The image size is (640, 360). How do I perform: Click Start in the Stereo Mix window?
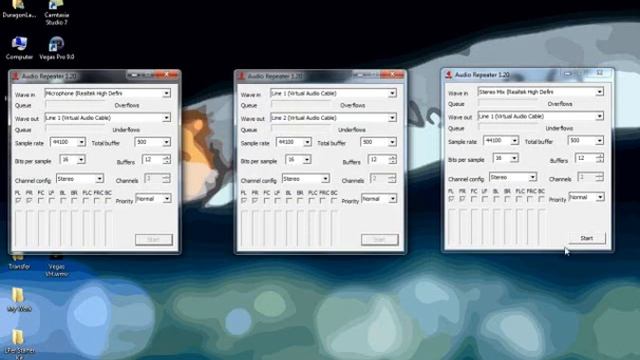[x=587, y=238]
